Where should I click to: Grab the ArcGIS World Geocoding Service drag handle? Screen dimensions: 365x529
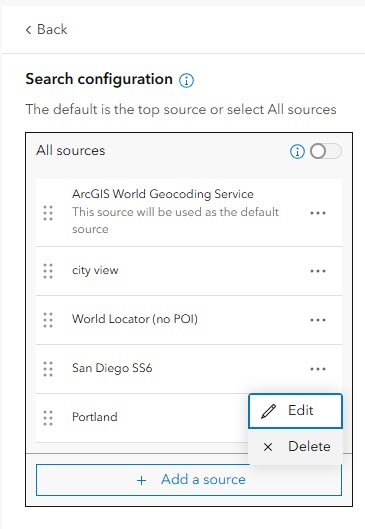click(48, 213)
